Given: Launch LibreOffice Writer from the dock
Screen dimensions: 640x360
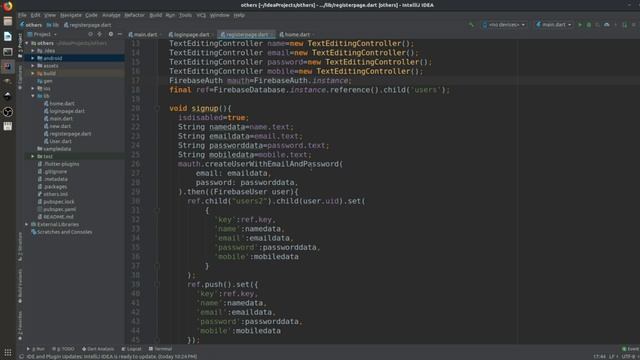Looking at the screenshot, I should [7, 36].
